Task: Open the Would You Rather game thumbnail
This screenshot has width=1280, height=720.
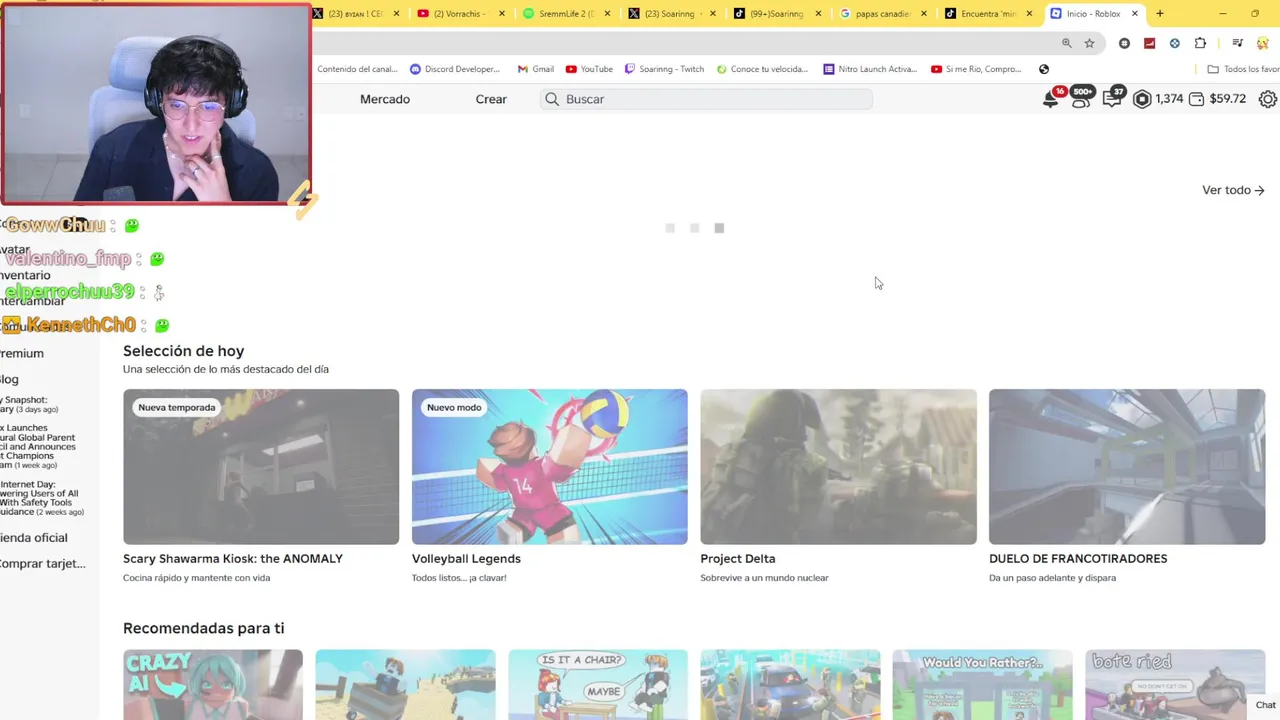Action: [982, 685]
